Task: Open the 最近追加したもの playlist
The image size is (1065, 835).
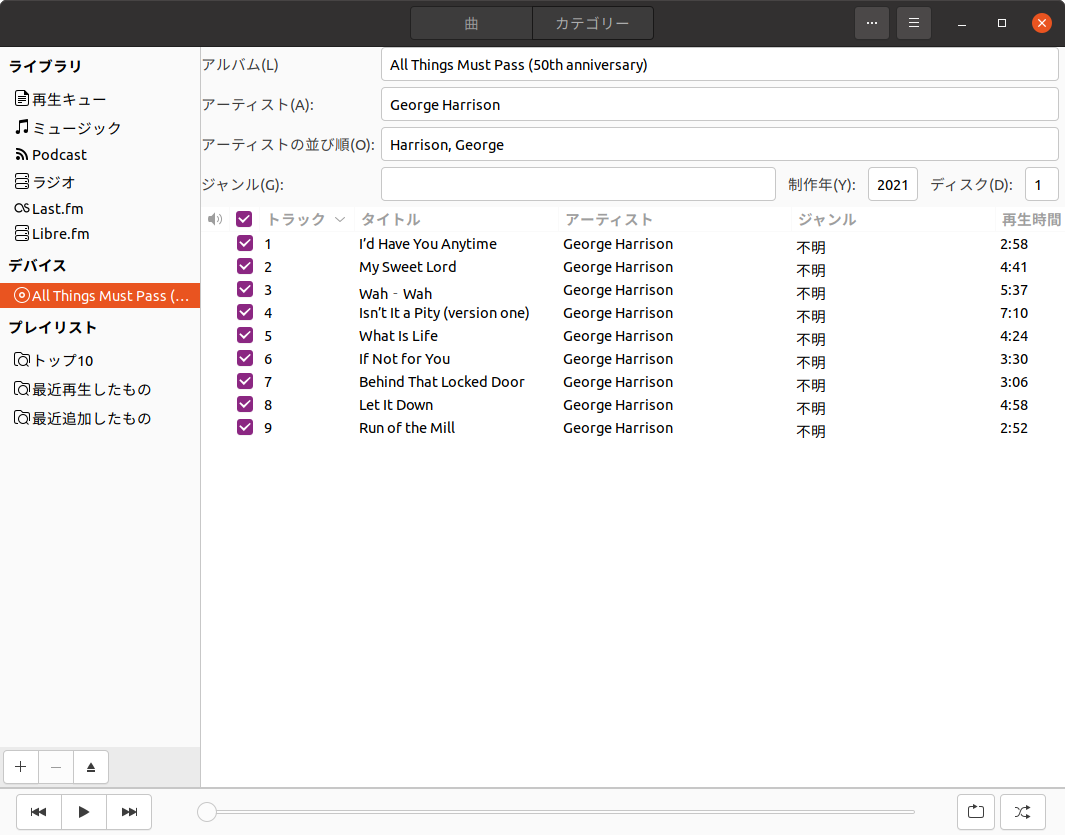Action: pyautogui.click(x=100, y=418)
